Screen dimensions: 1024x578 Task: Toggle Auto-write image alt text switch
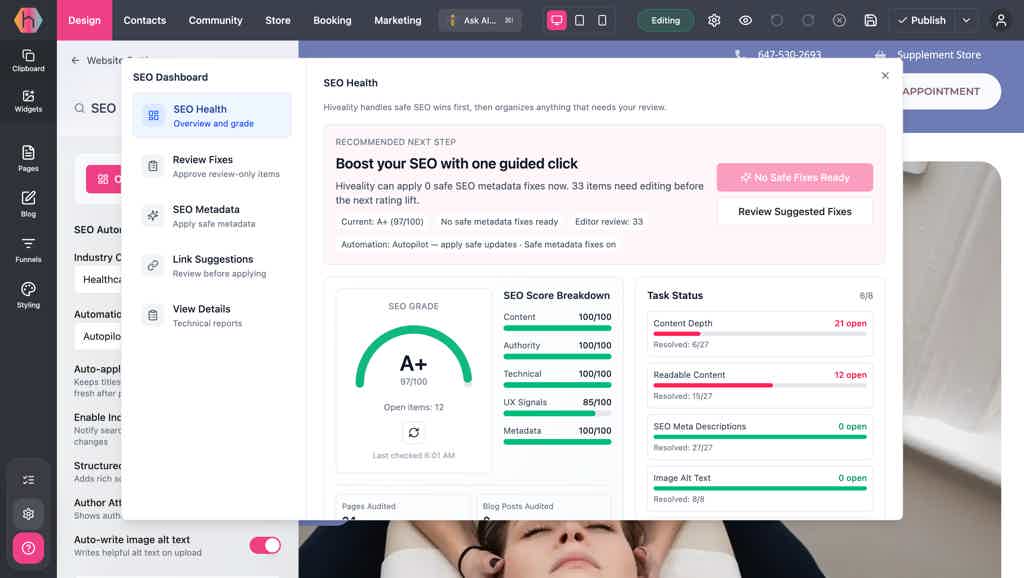265,545
